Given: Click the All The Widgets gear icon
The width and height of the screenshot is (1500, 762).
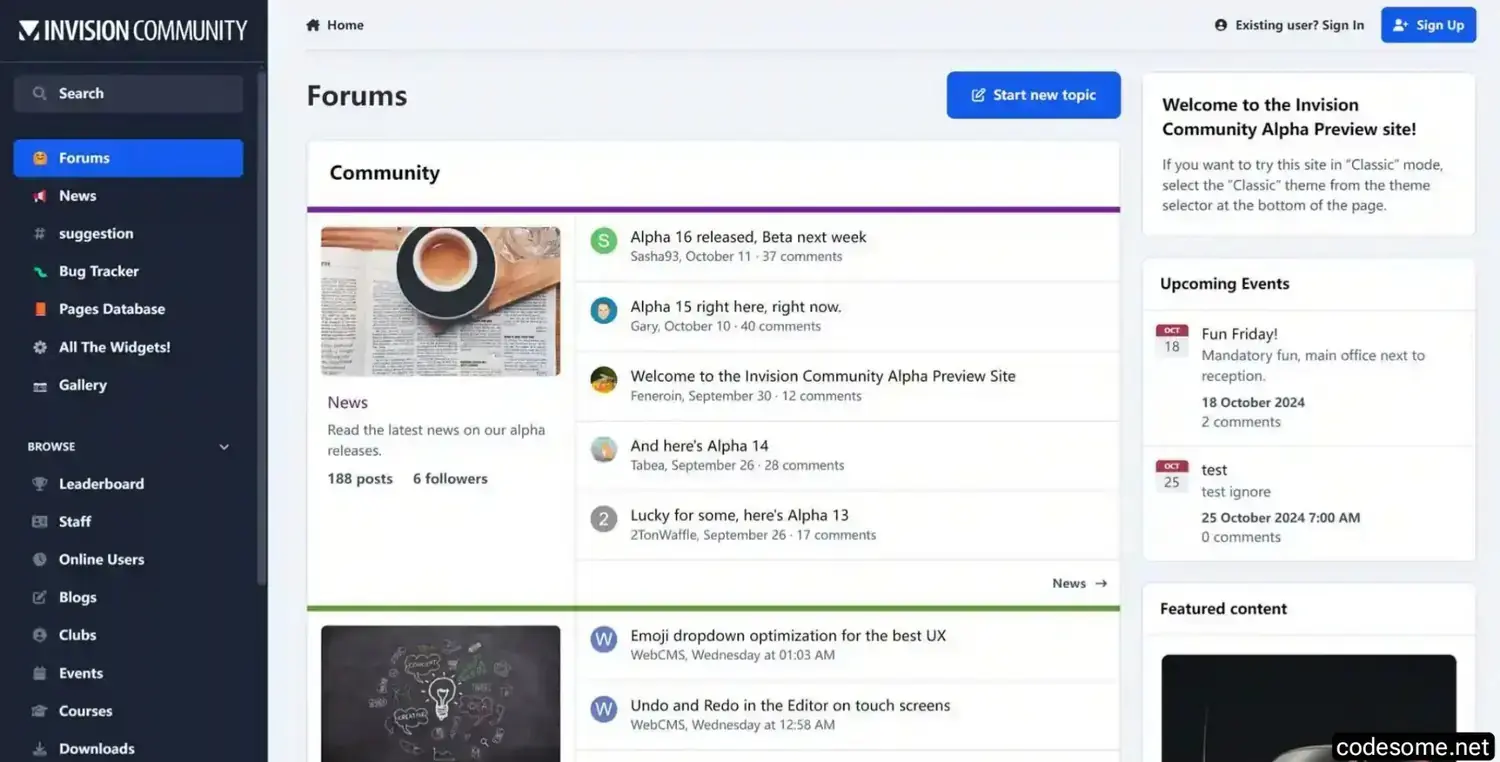Looking at the screenshot, I should 40,348.
